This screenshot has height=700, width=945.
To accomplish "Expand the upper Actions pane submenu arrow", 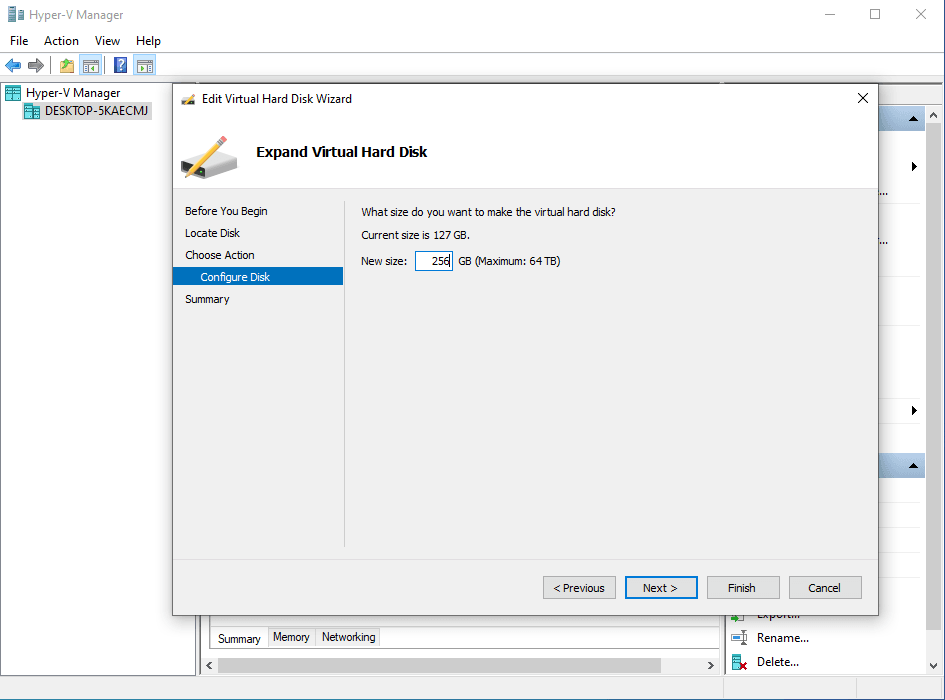I will [x=914, y=166].
